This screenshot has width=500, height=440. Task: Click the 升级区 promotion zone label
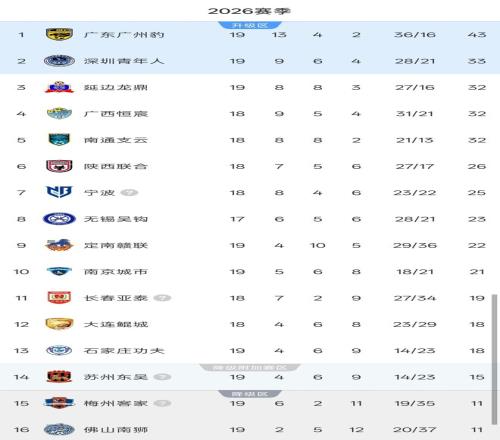point(250,25)
